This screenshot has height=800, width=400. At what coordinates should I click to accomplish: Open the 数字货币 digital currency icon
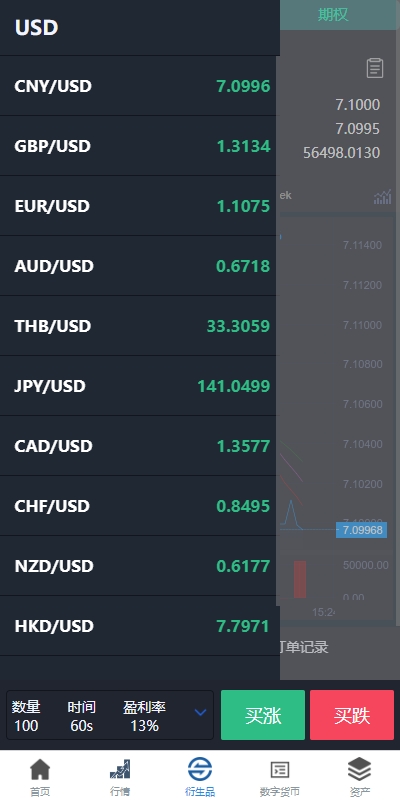280,770
